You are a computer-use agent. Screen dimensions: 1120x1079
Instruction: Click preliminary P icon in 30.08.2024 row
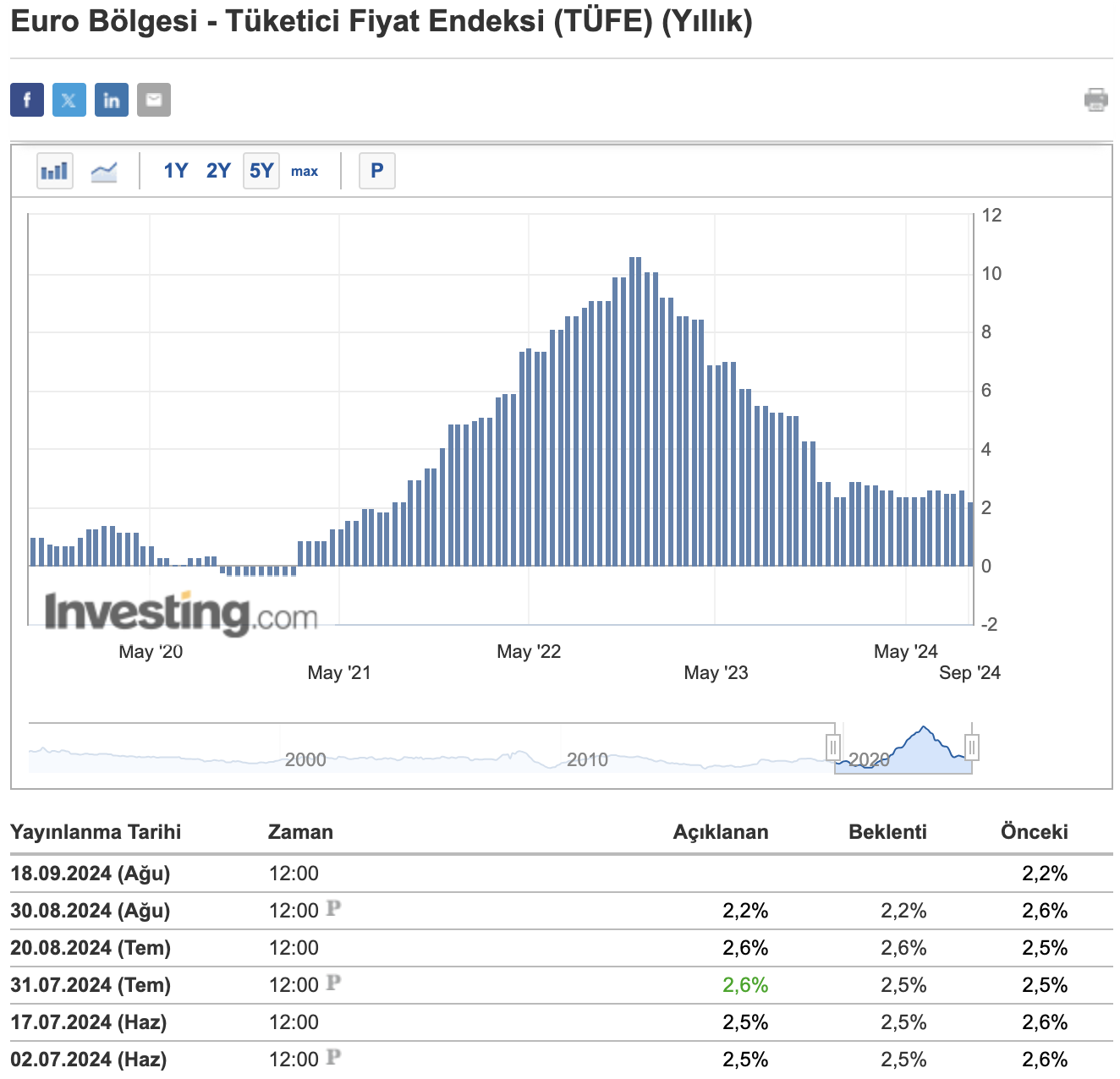pos(333,909)
